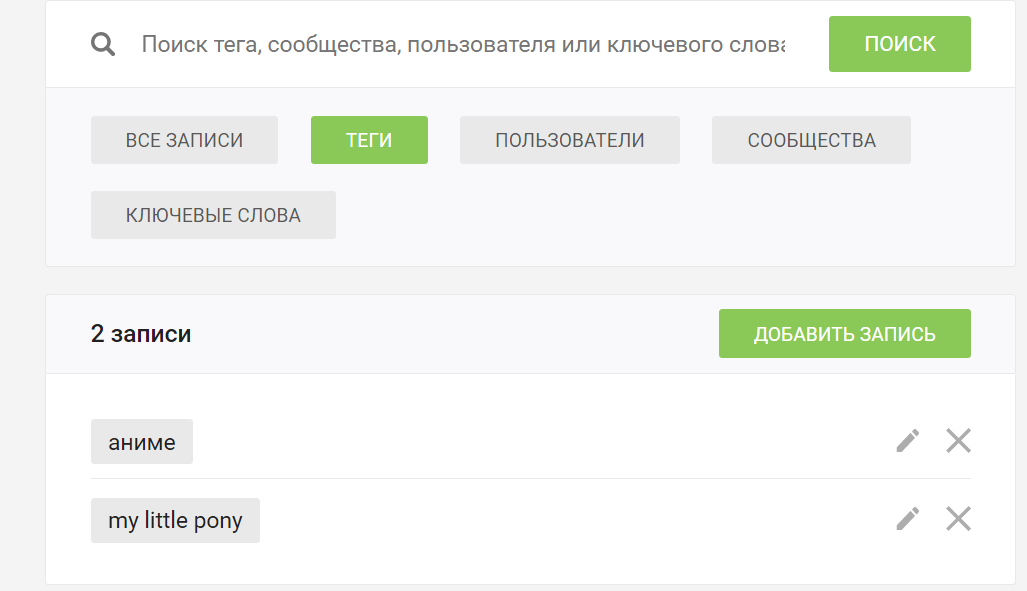Click the X icon beside аниме

(x=958, y=441)
